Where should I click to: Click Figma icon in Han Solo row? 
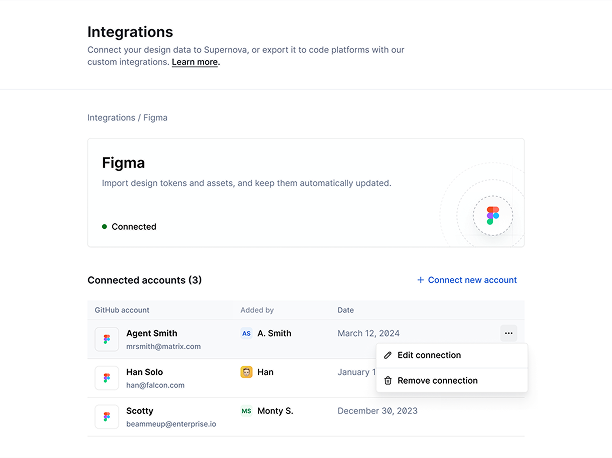click(x=107, y=378)
